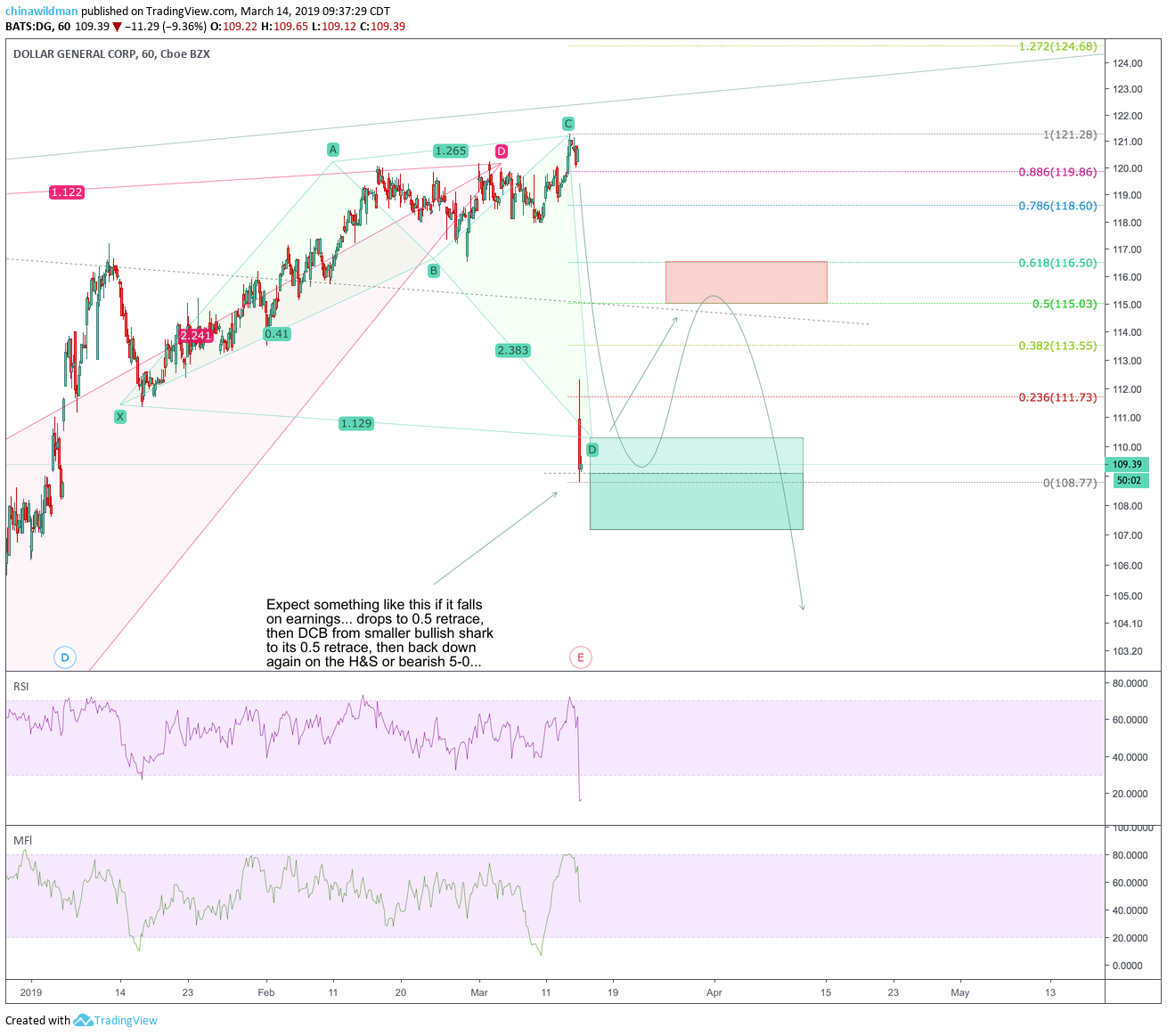Image resolution: width=1167 pixels, height=1036 pixels.
Task: Click the 'Expect something like this' annotation
Action: pos(379,632)
